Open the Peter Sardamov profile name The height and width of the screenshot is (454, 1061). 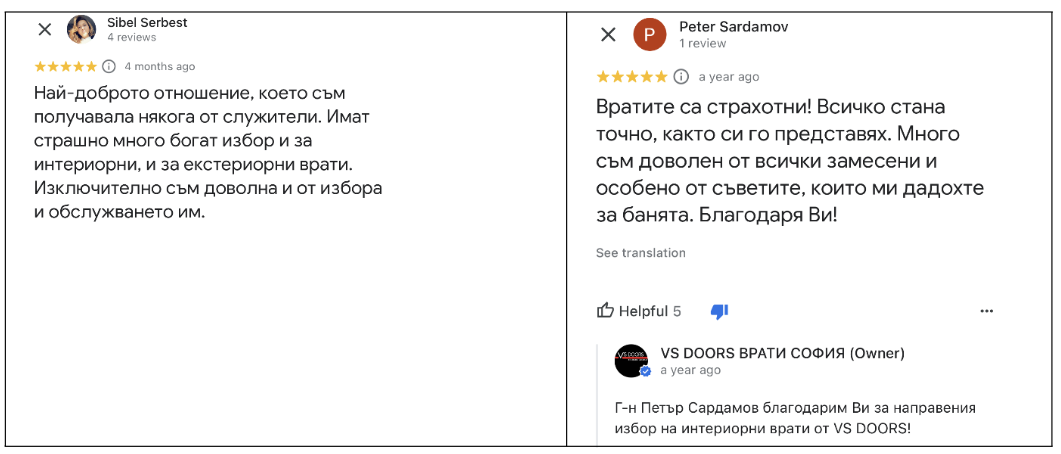click(733, 27)
